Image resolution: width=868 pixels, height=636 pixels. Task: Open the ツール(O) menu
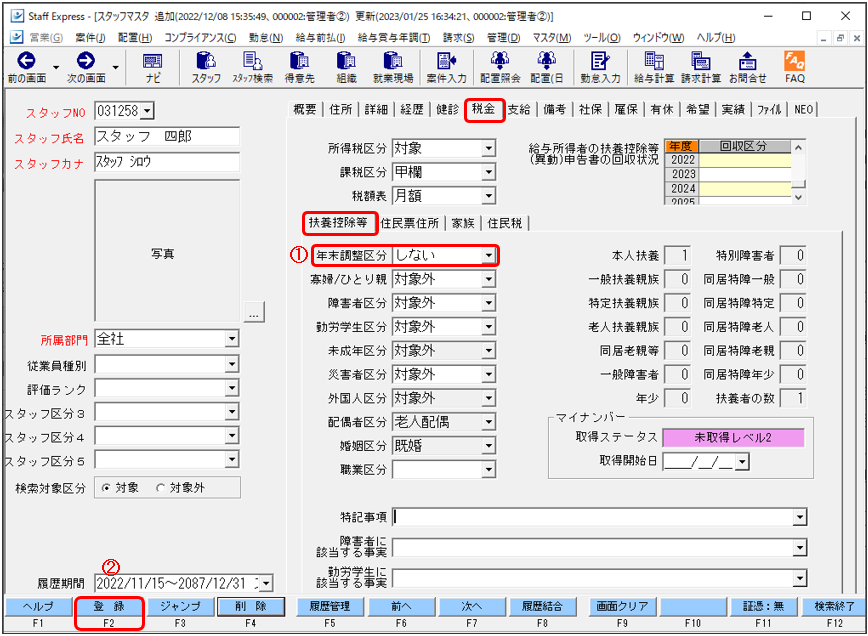(601, 38)
